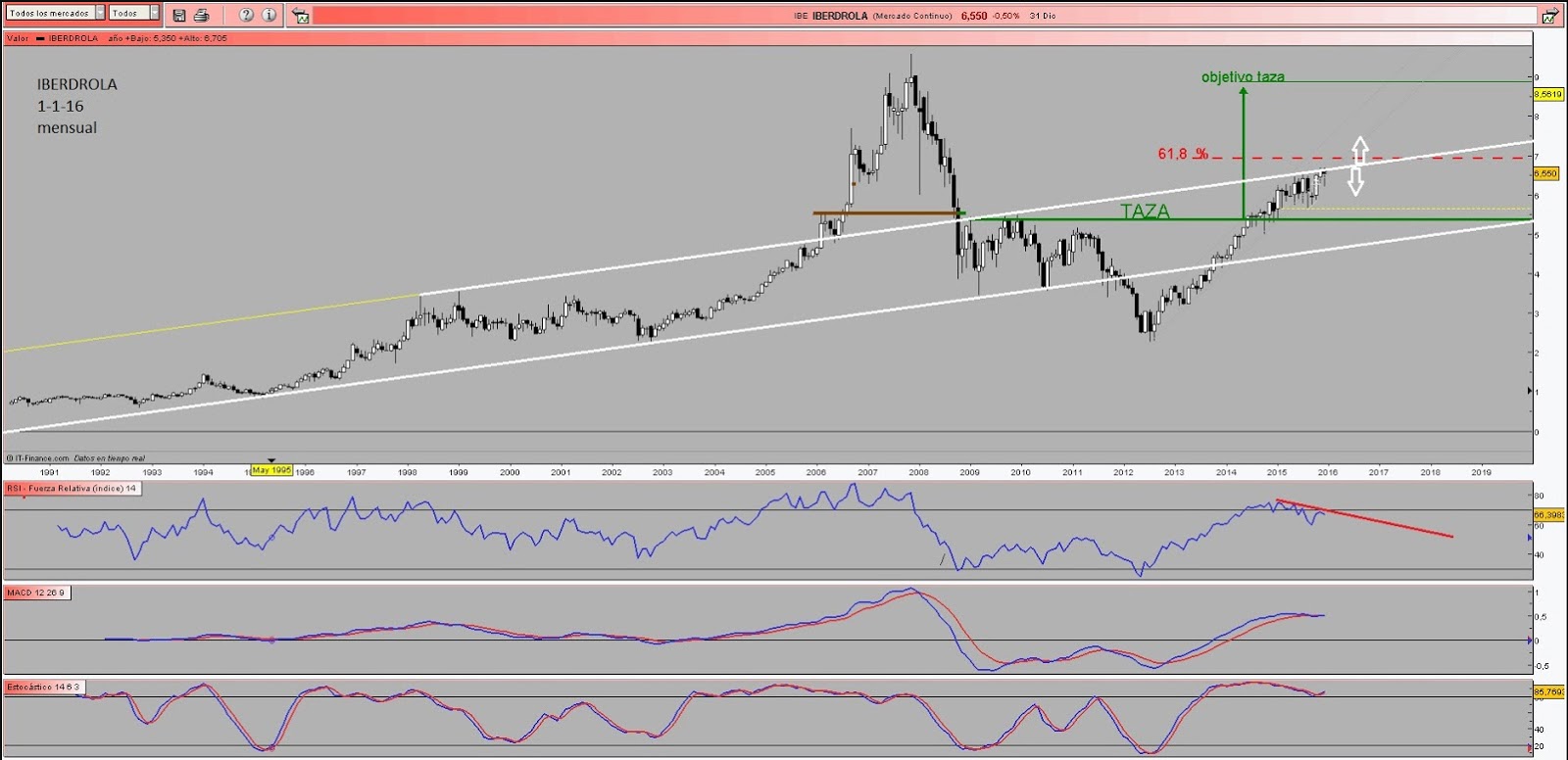Click the yellow 'May 1995' date marker
This screenshot has width=1568, height=760.
[271, 470]
